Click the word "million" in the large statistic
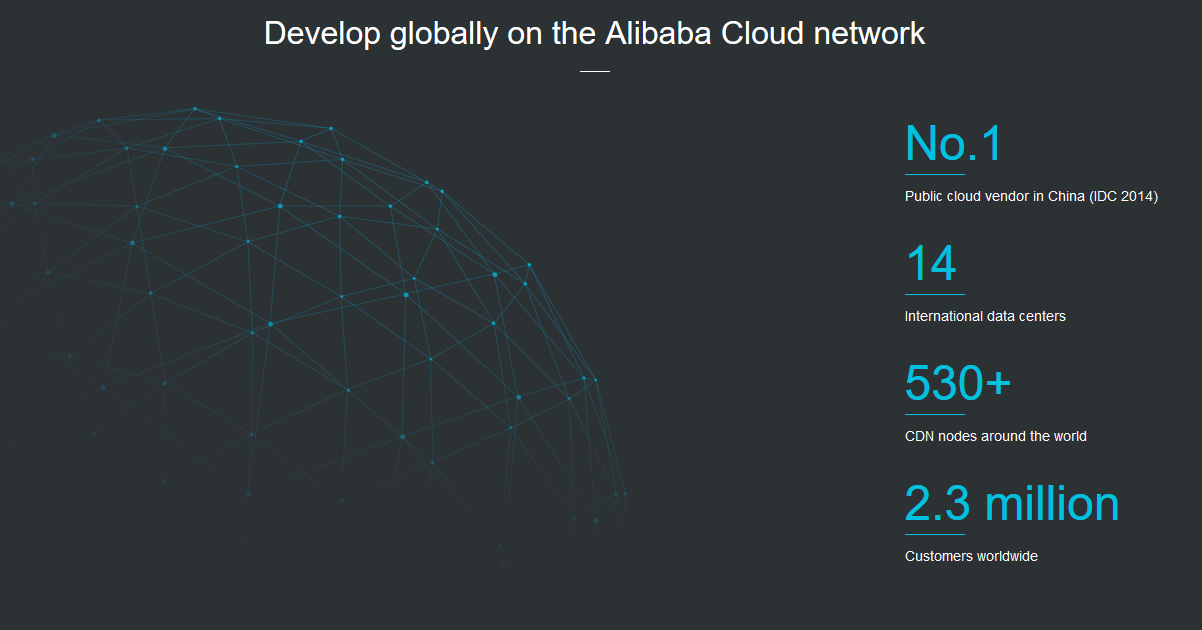 [x=1052, y=504]
